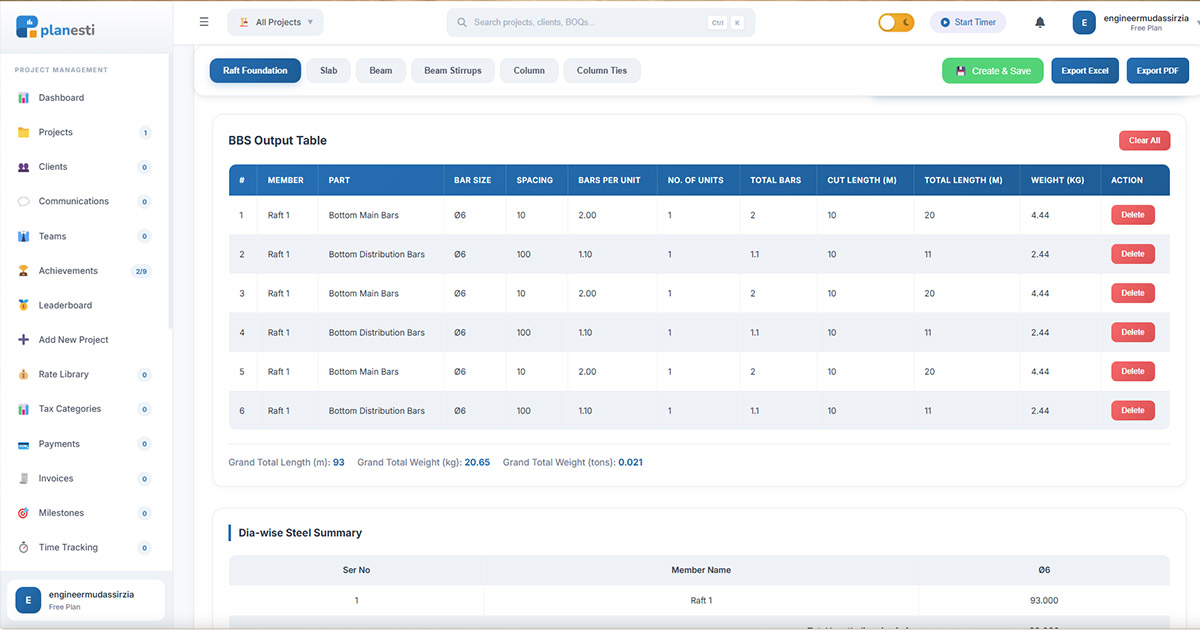
Task: Flip the theme toggle switch
Action: (896, 21)
